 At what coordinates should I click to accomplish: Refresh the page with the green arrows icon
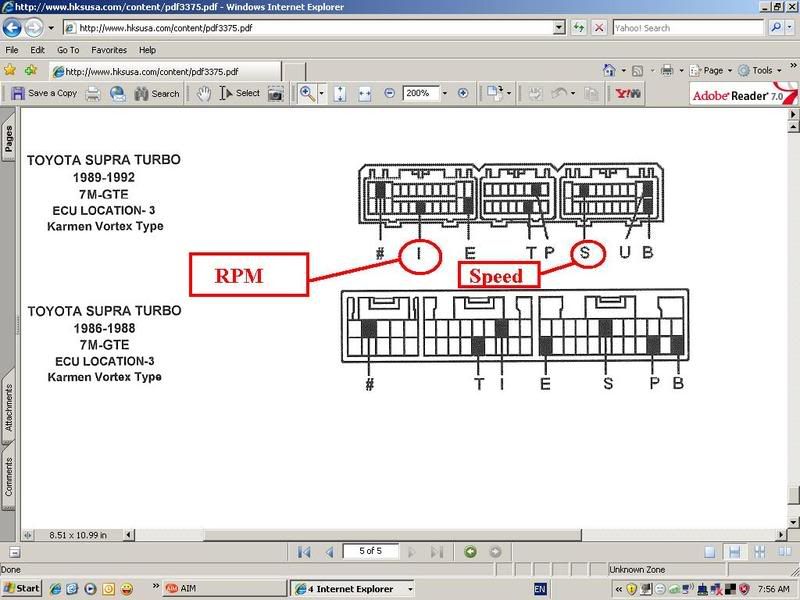coord(579,28)
